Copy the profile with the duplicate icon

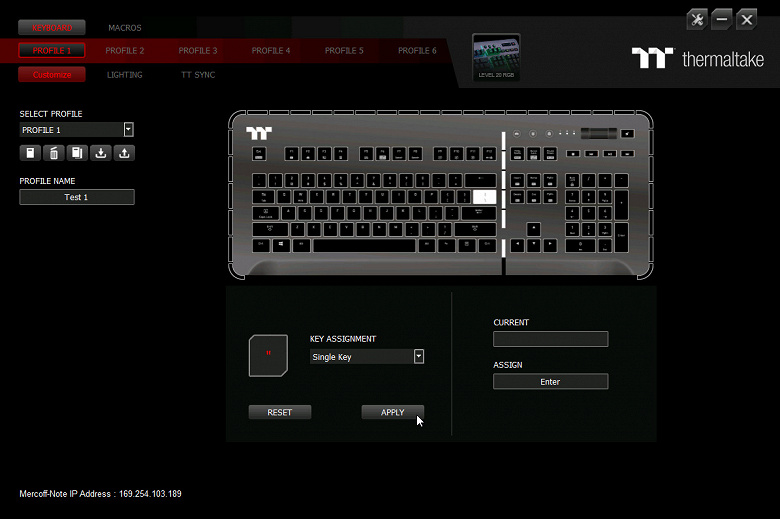[x=77, y=153]
